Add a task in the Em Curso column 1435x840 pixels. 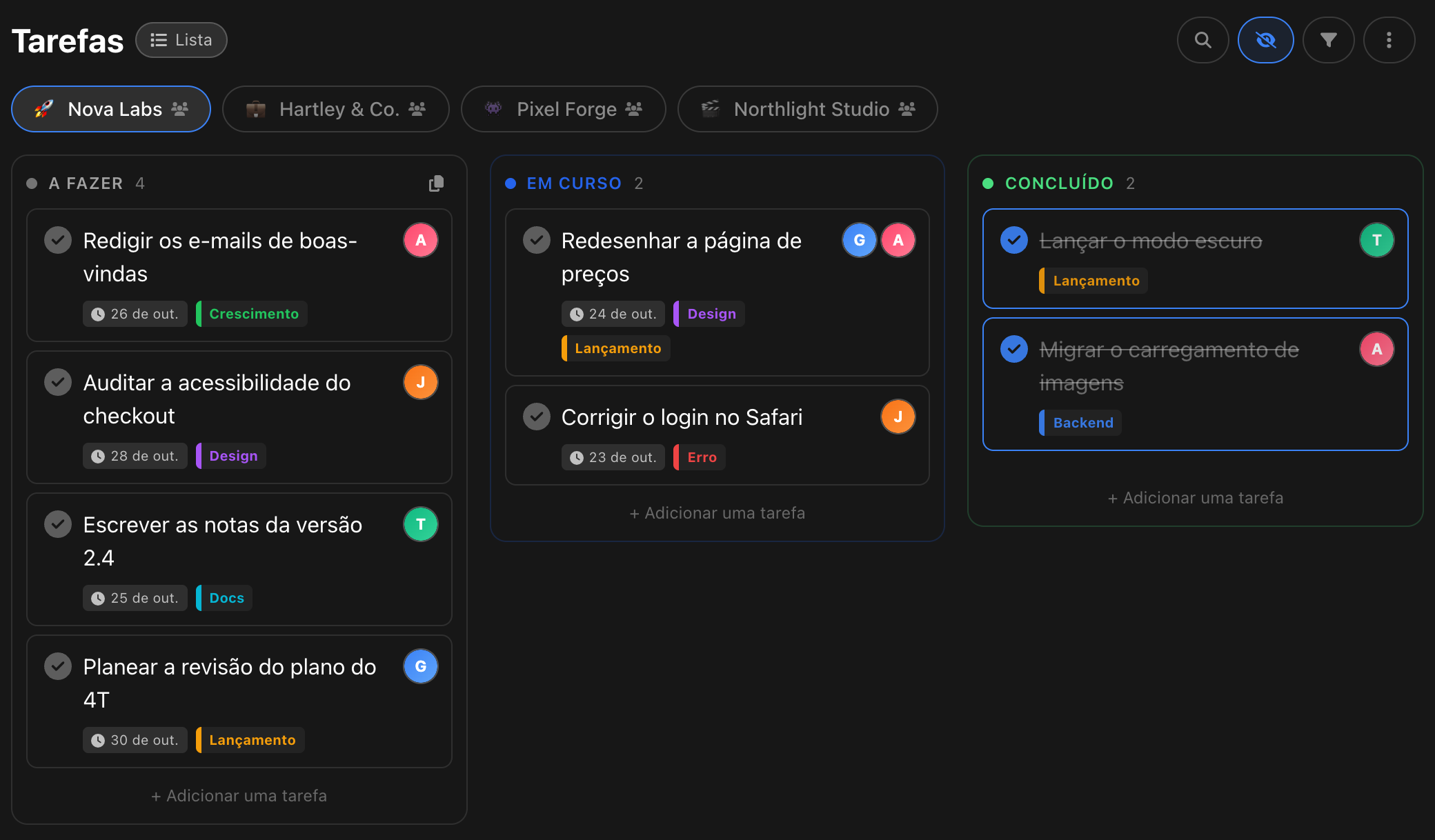click(717, 513)
